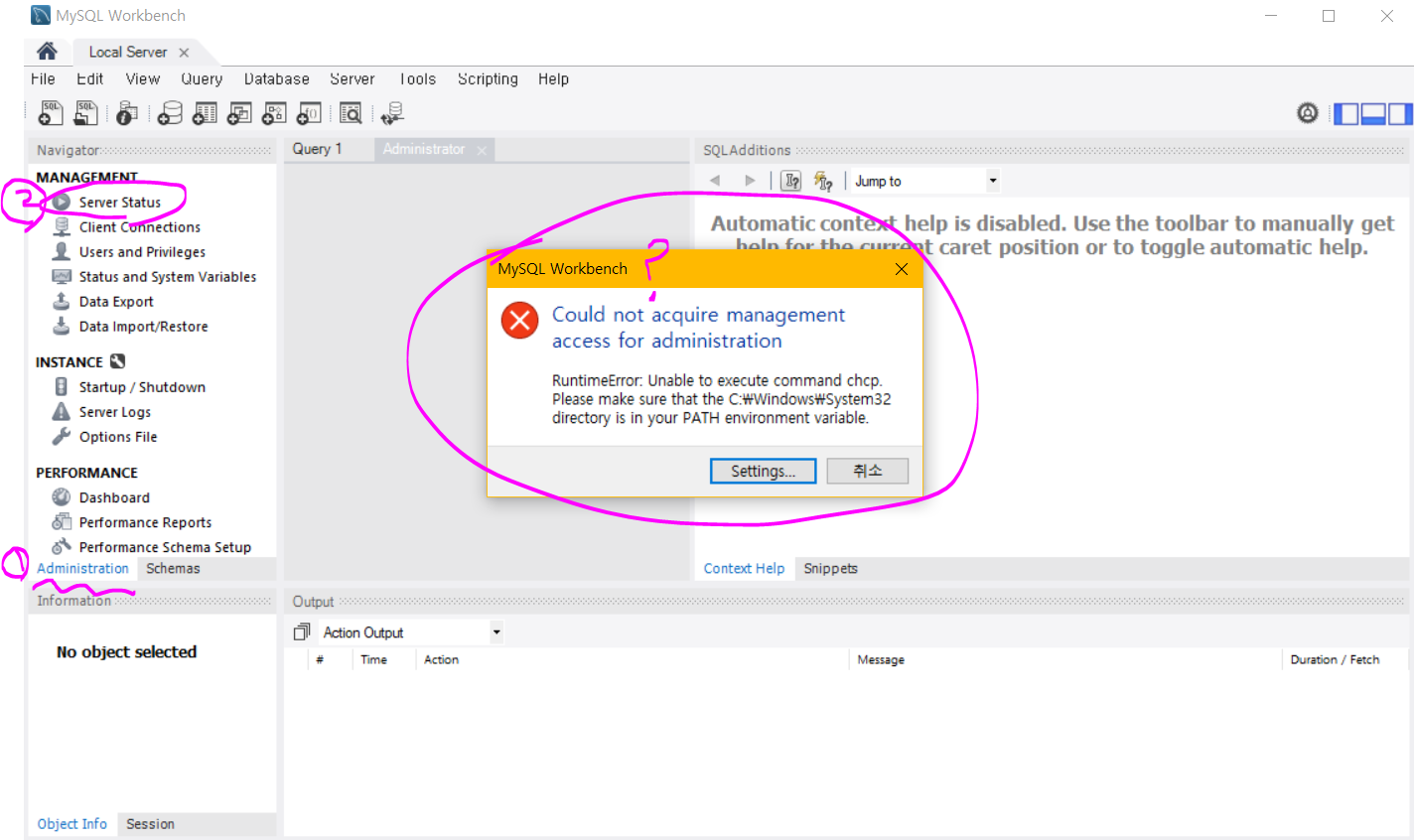Open Client Connections
Image resolution: width=1414 pixels, height=840 pixels.
(x=139, y=226)
